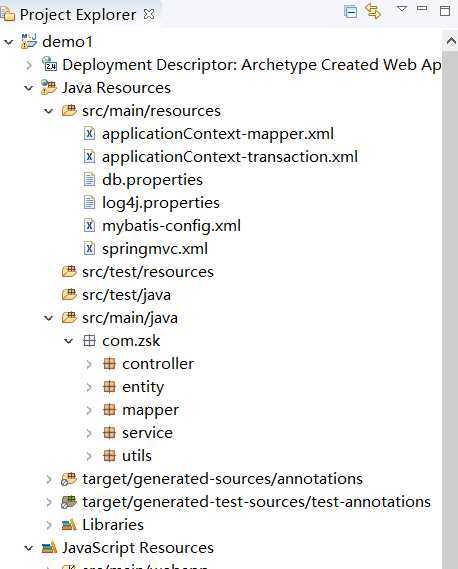Click the scrollbar up arrow

(x=451, y=41)
